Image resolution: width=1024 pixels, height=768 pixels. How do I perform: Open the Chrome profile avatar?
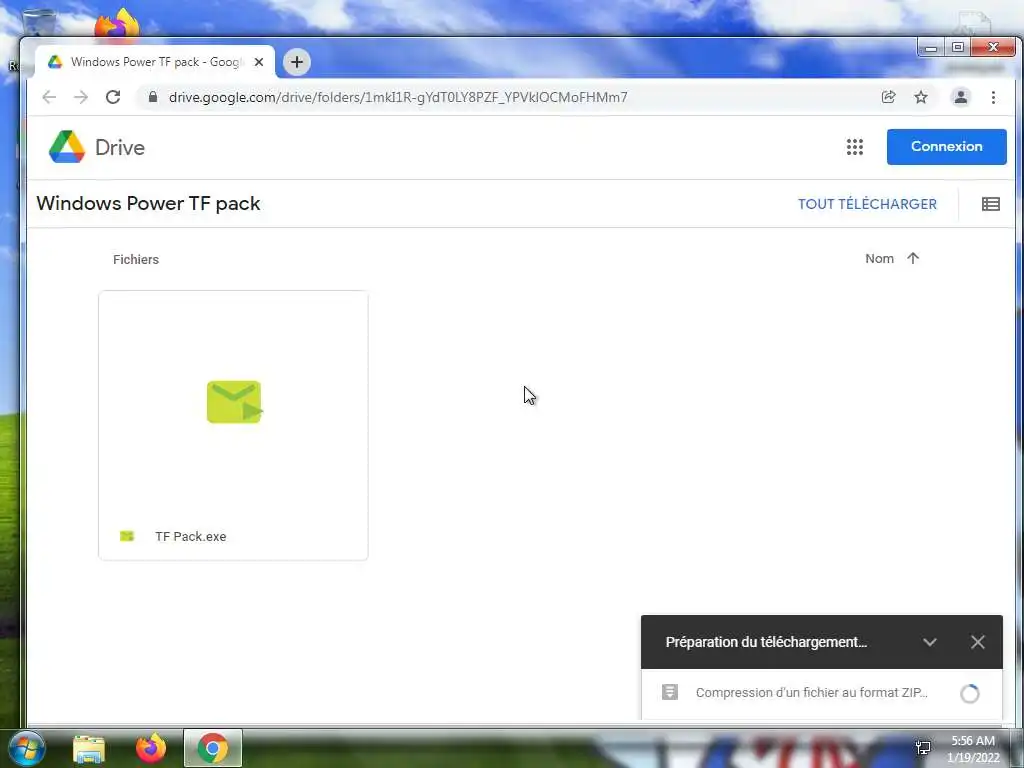(961, 97)
